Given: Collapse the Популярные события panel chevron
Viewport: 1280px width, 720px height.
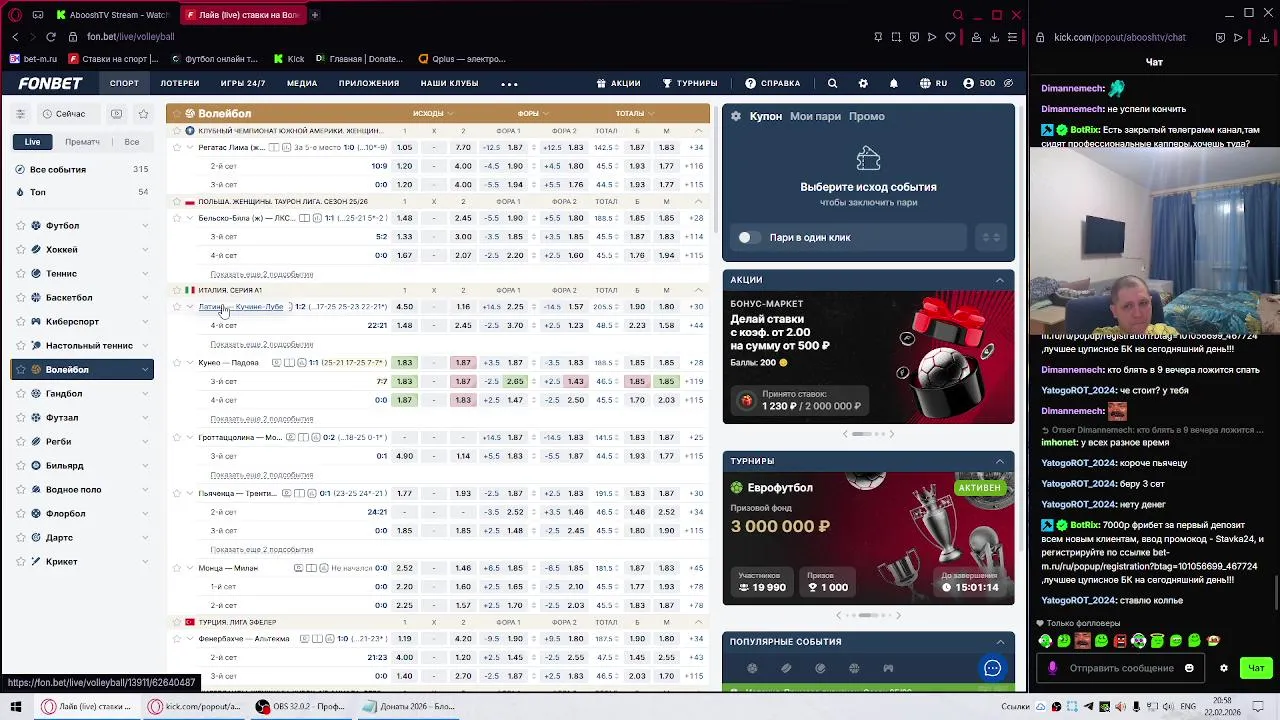Looking at the screenshot, I should [x=999, y=642].
